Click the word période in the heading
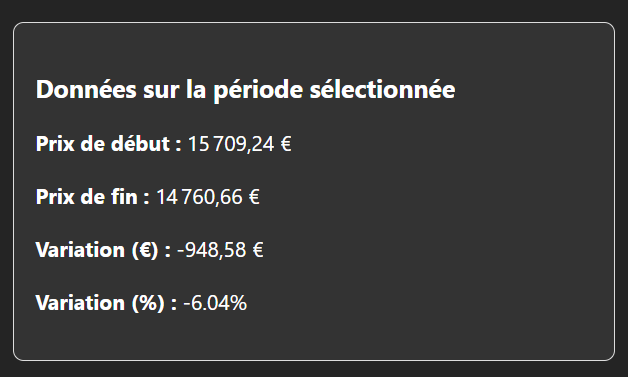 [x=258, y=91]
